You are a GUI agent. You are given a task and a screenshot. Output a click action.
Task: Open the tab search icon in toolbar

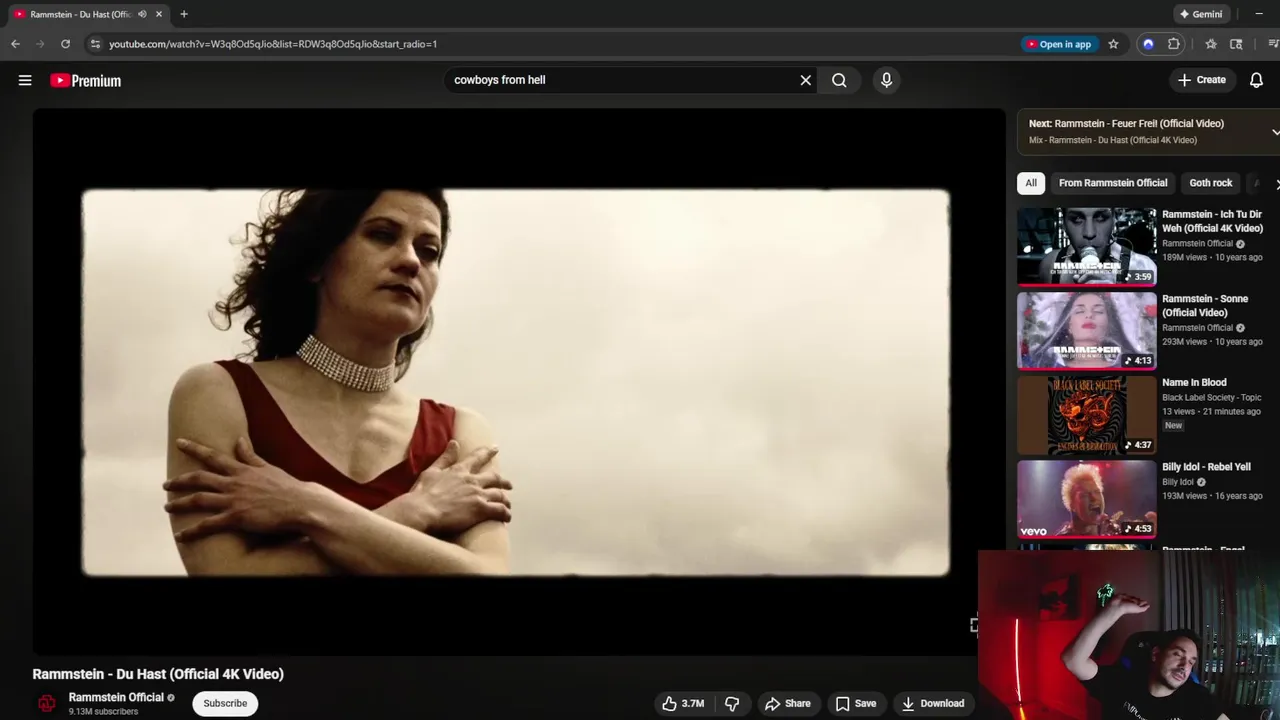tap(1236, 44)
